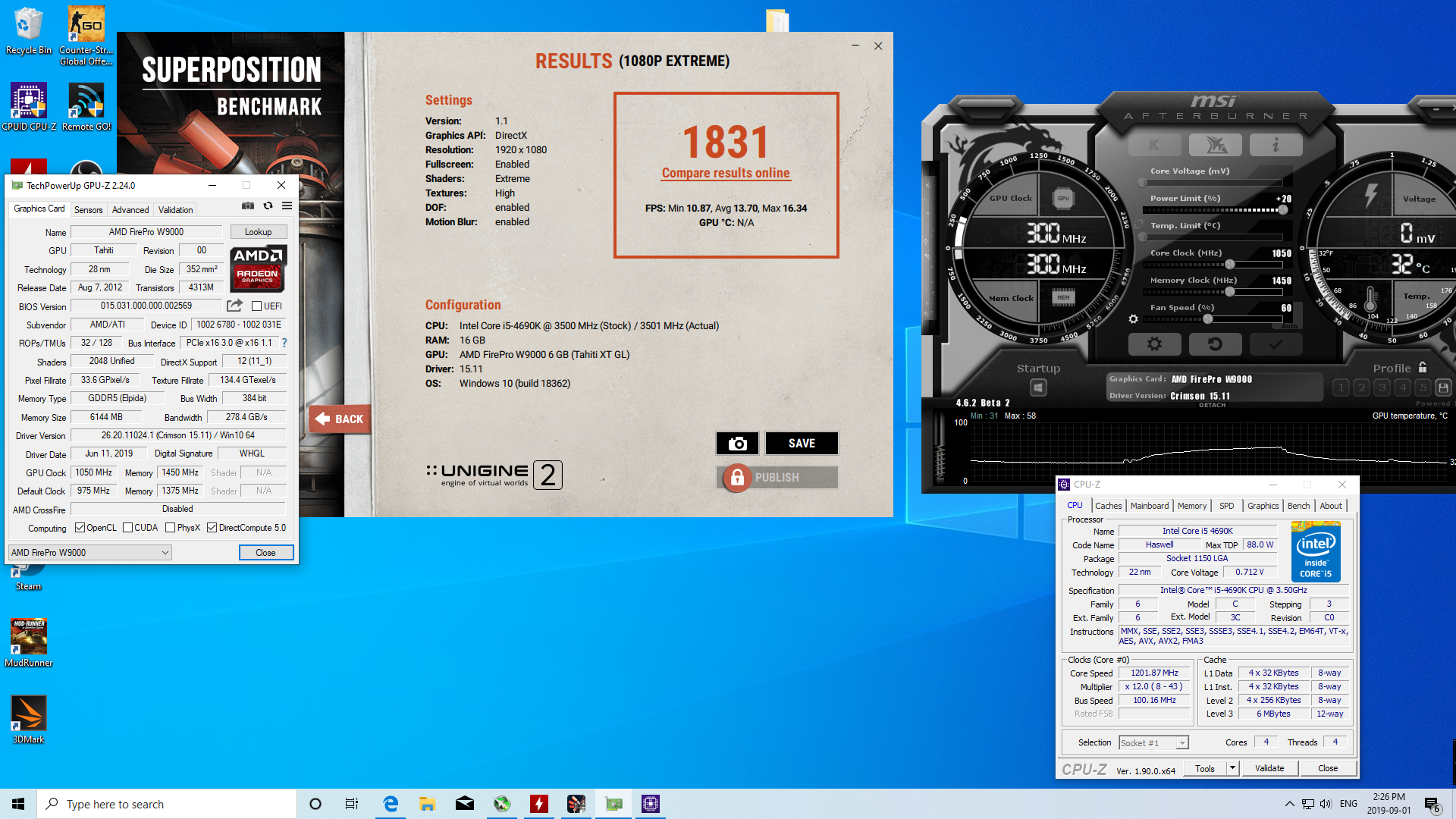Click the Afterburner profile lock icon

click(x=1423, y=368)
